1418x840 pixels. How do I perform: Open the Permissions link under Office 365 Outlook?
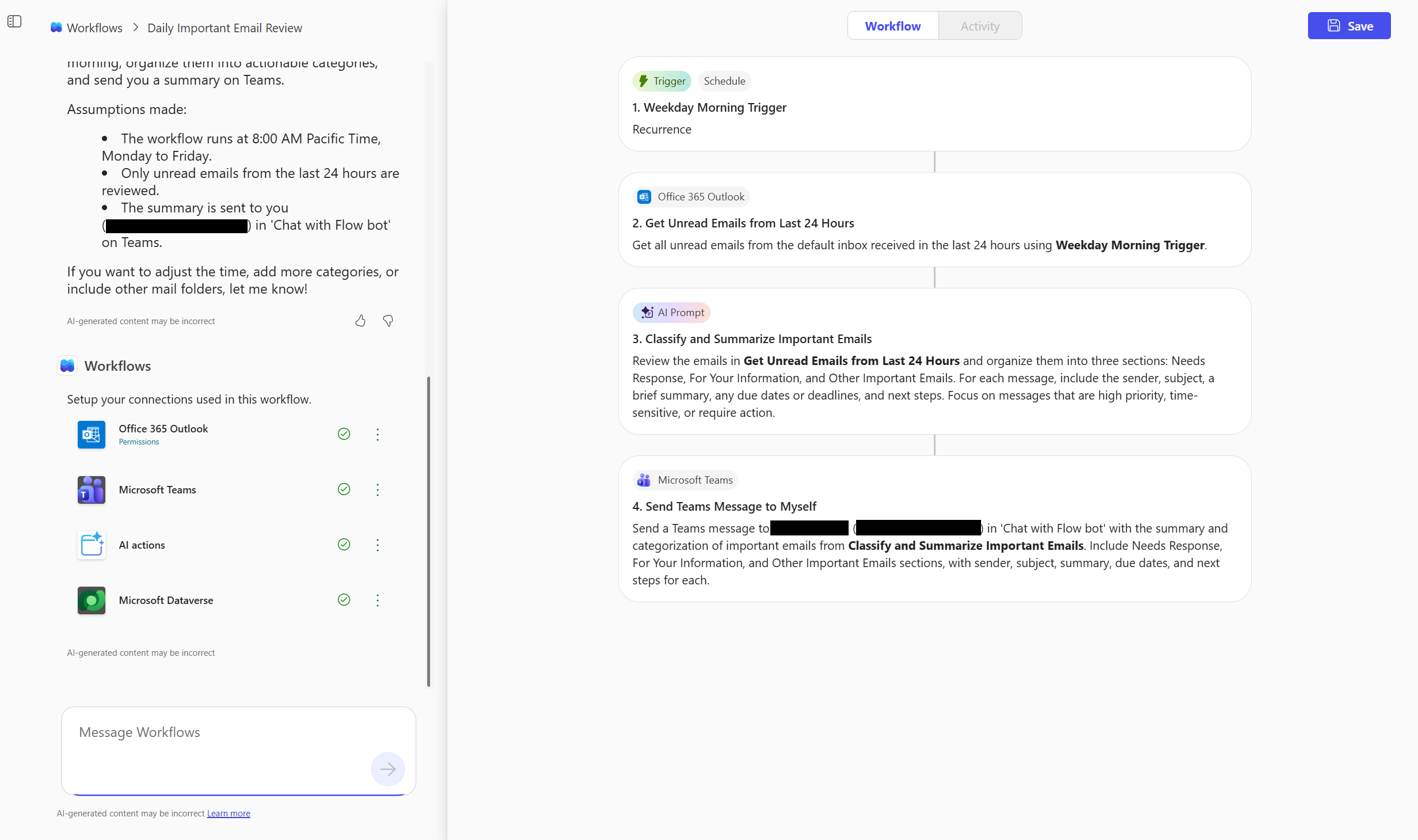(138, 442)
